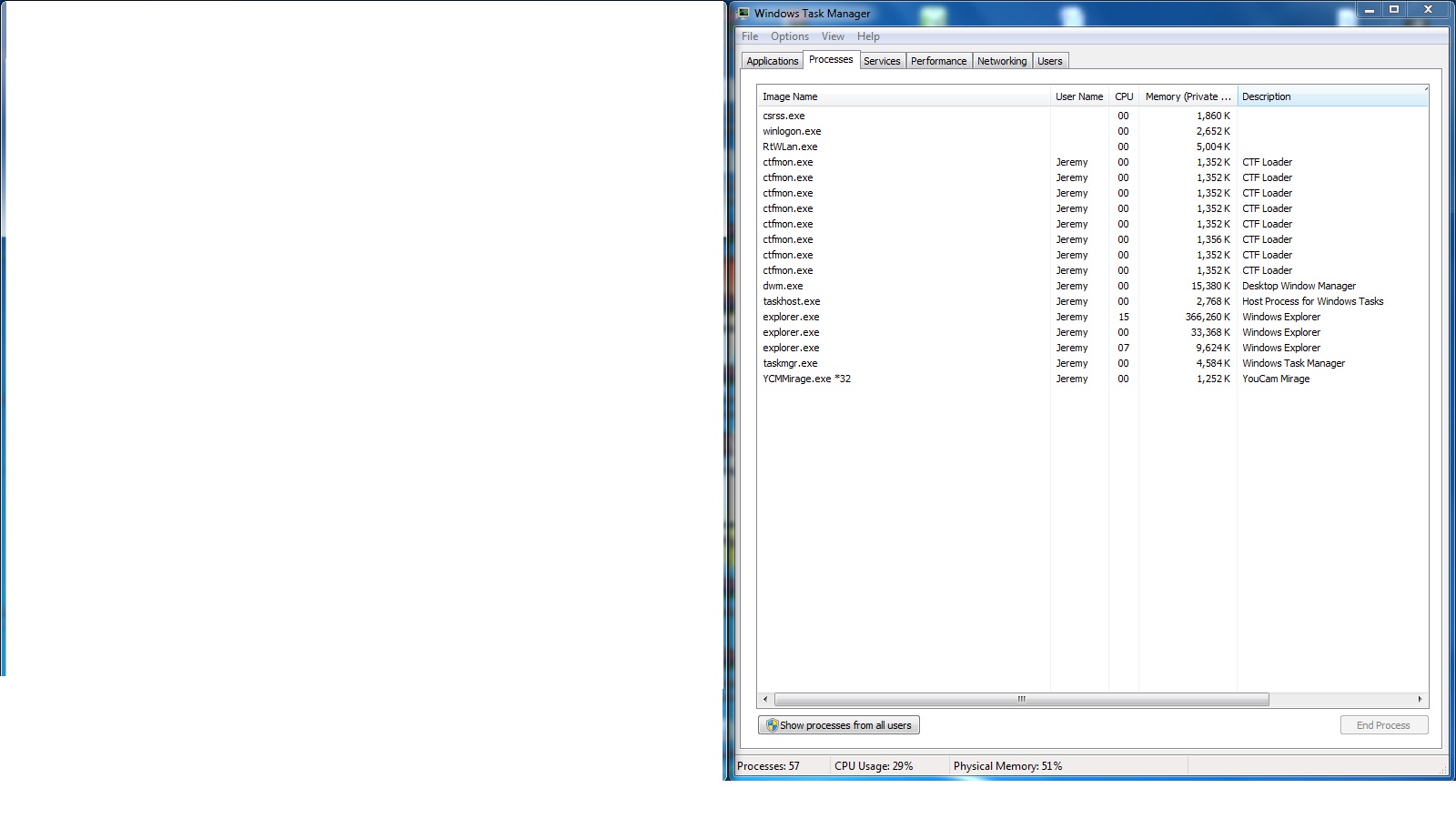
Task: Select explorer.exe using 33,368 K
Action: coord(1092,332)
